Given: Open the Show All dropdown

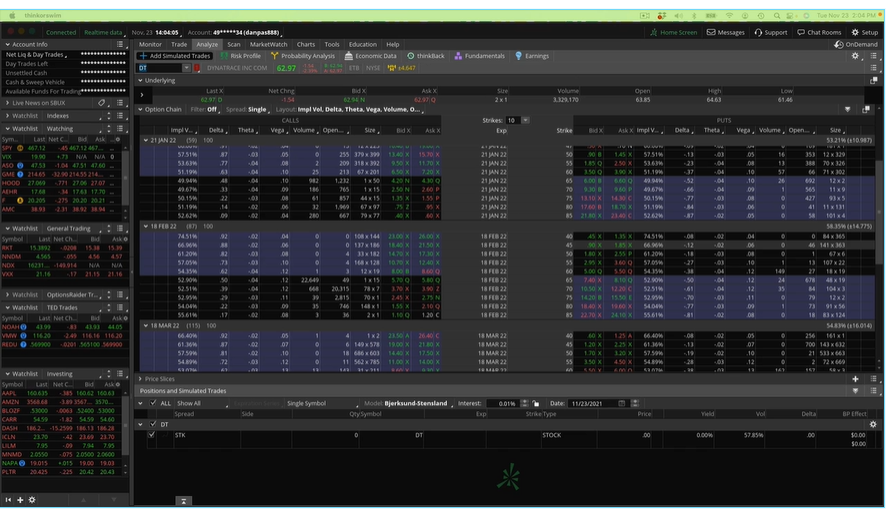Looking at the screenshot, I should (203, 403).
